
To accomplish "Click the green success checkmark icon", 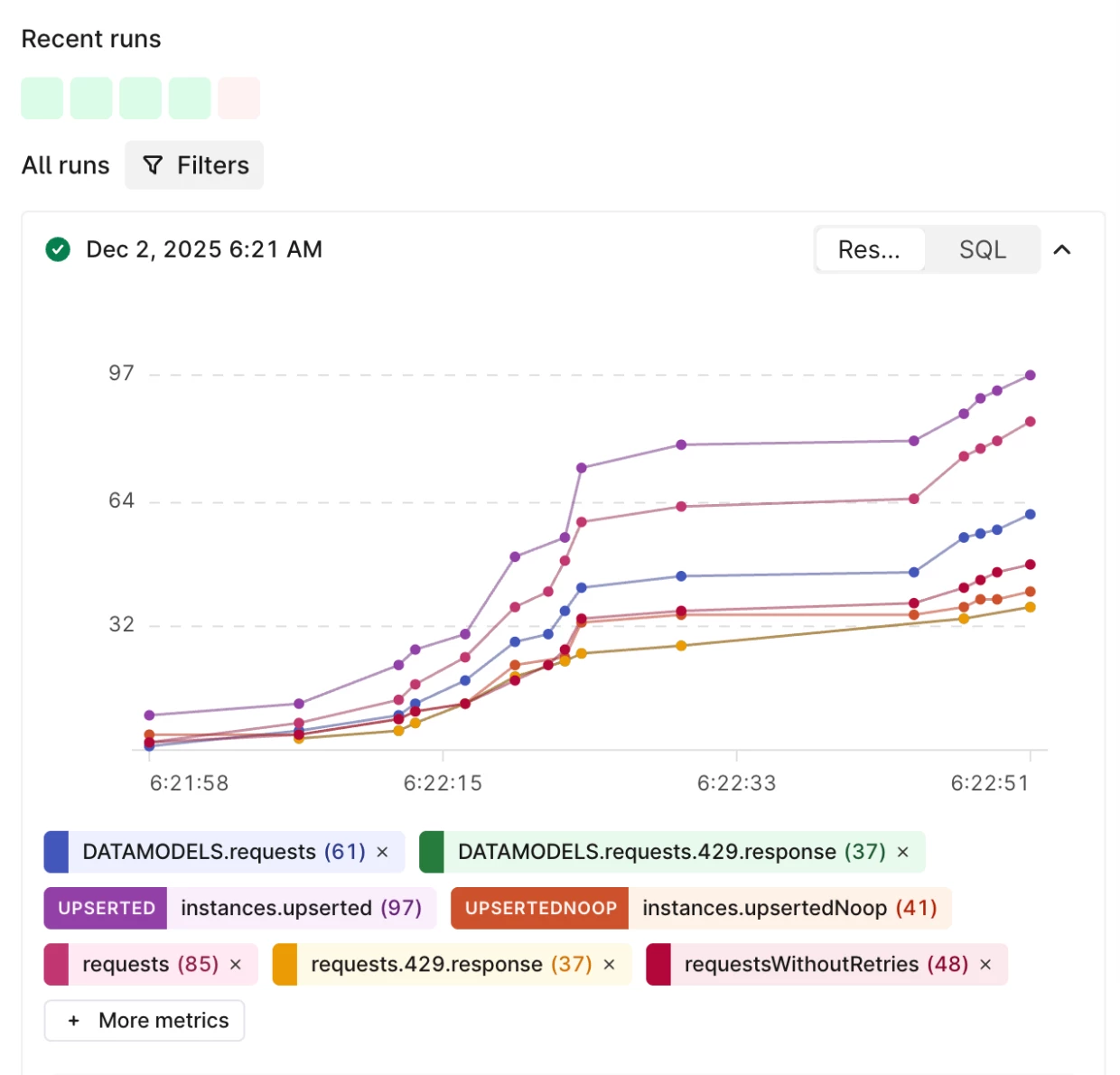I will point(58,249).
